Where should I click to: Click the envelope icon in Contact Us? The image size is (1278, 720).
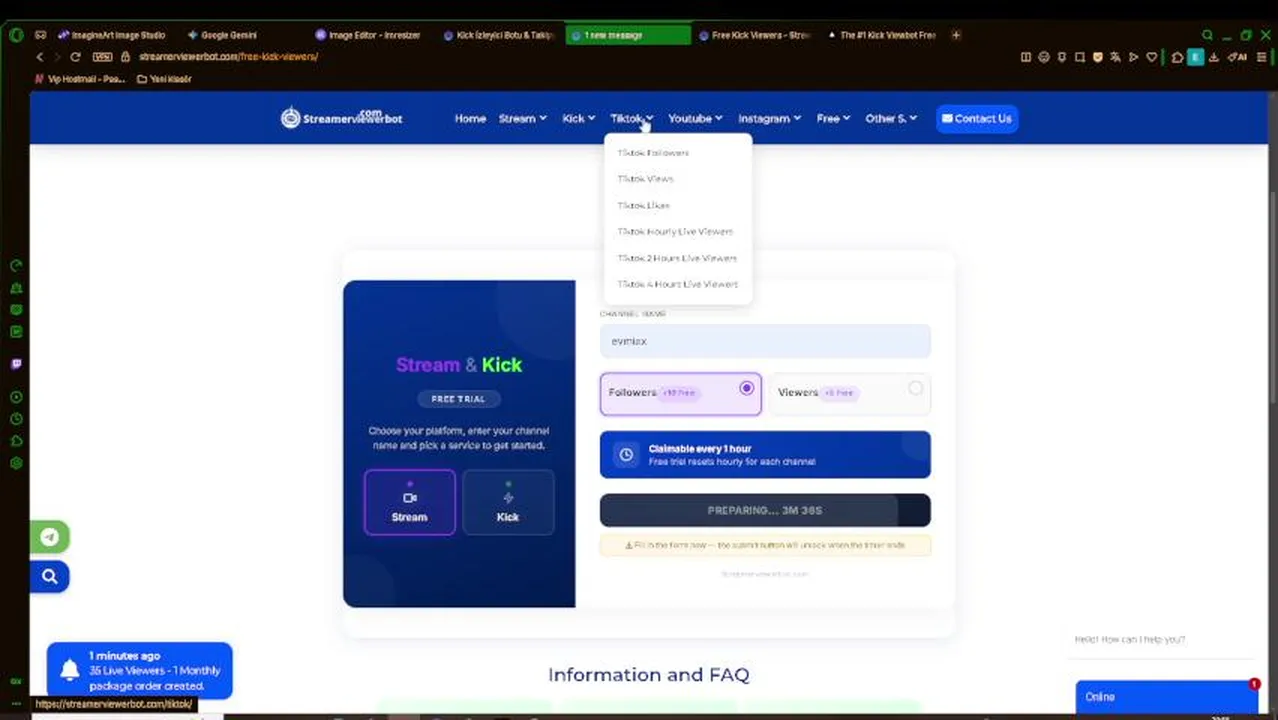947,118
